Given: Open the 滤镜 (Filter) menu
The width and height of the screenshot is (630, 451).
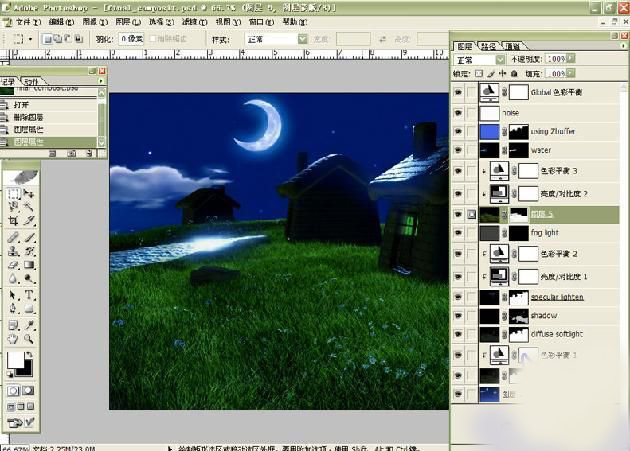Looking at the screenshot, I should (194, 22).
